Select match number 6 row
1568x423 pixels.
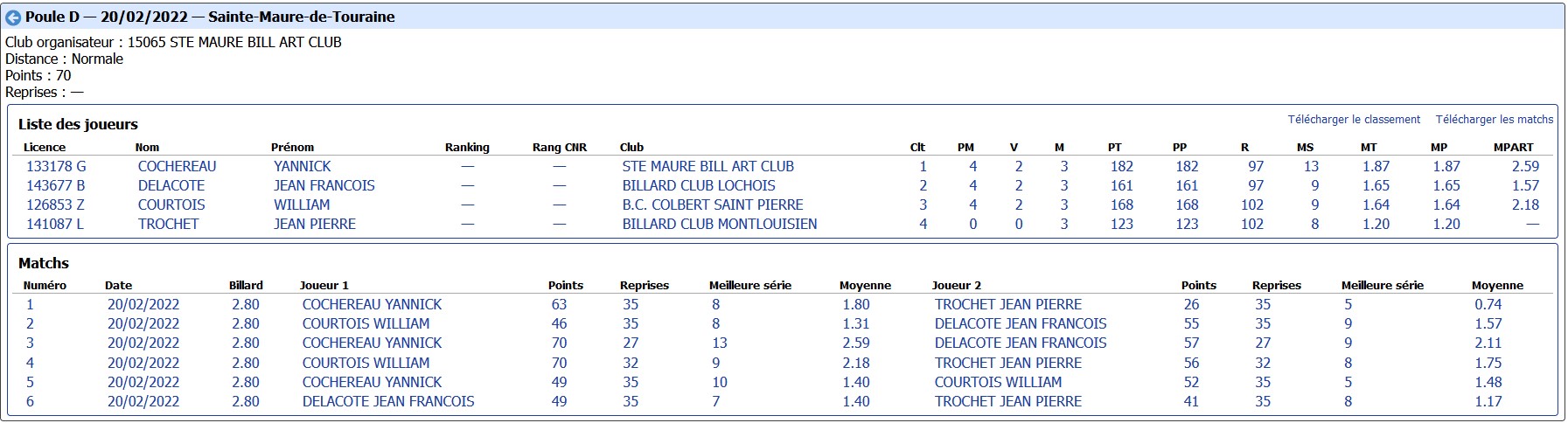pyautogui.click(x=30, y=401)
